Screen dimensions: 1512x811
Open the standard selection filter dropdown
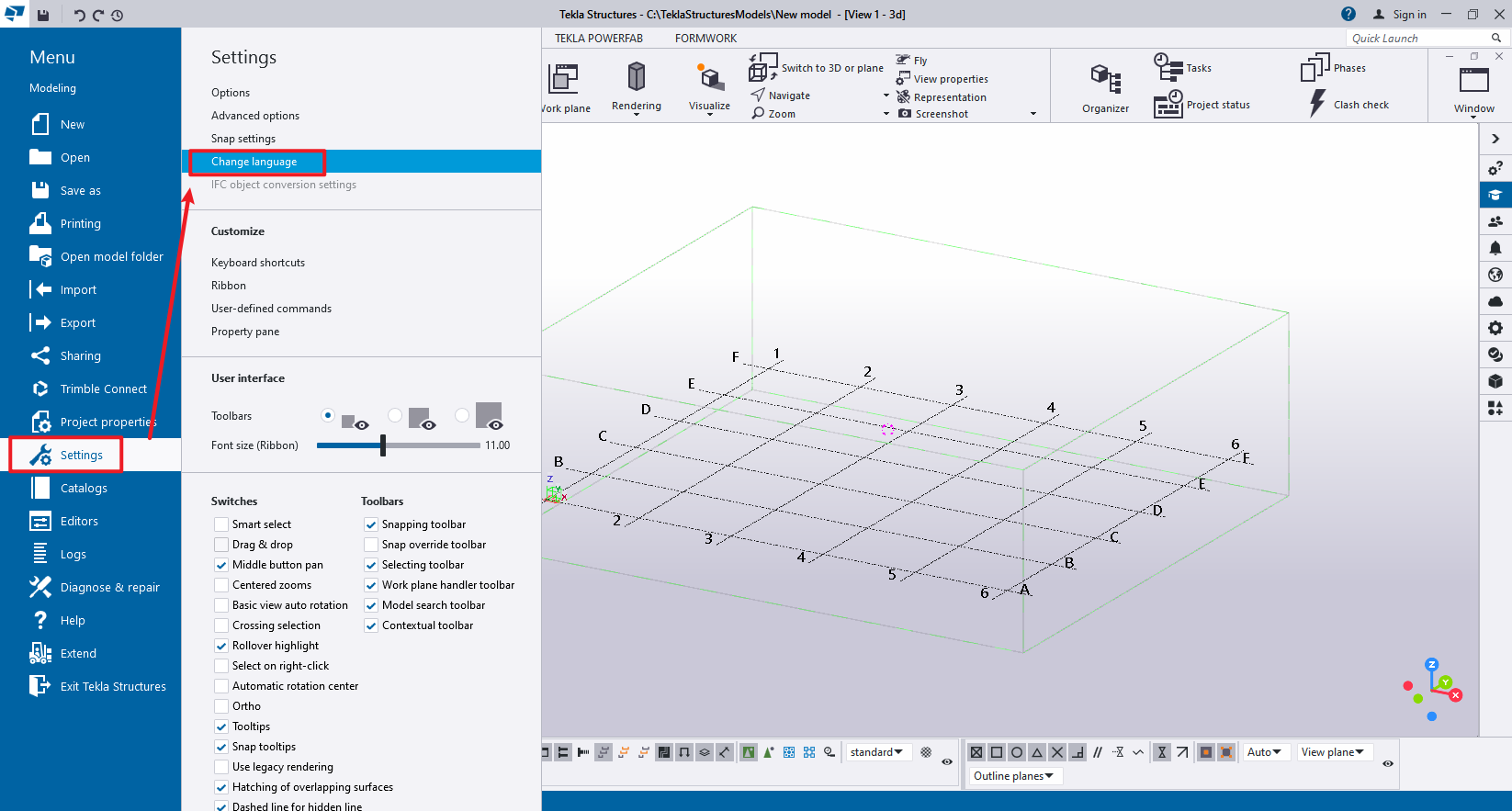[876, 752]
